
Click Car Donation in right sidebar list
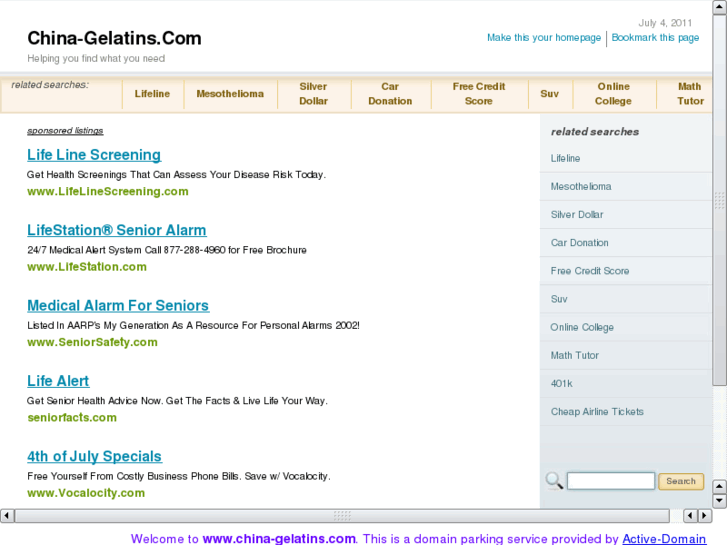[x=580, y=243]
